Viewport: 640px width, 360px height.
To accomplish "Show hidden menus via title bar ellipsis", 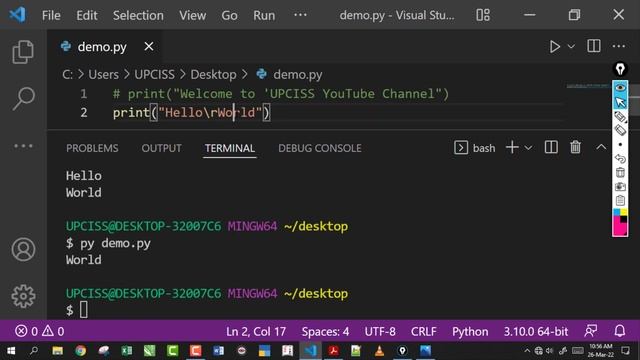I will 300,15.
